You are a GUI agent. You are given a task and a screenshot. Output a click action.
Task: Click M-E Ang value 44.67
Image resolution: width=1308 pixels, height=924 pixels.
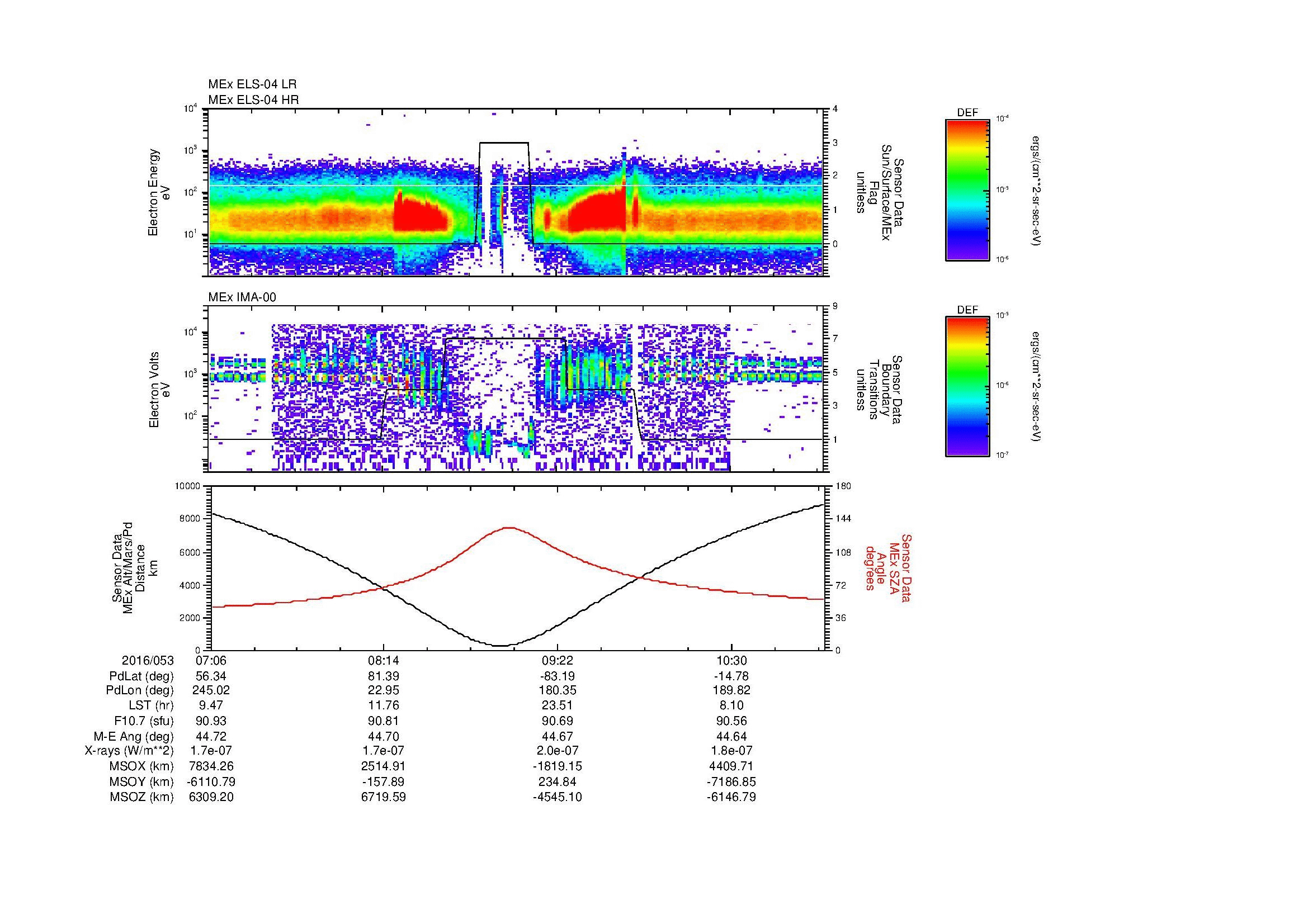click(557, 736)
